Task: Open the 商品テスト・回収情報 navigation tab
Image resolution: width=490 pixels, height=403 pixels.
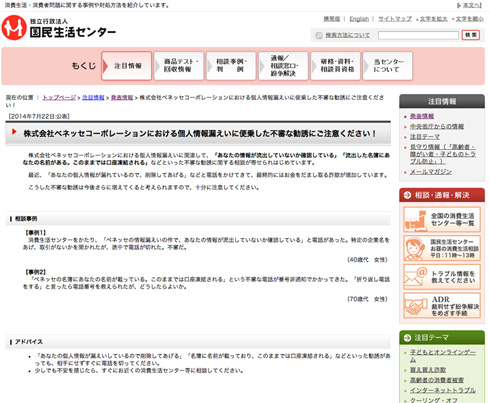Action: pyautogui.click(x=179, y=66)
